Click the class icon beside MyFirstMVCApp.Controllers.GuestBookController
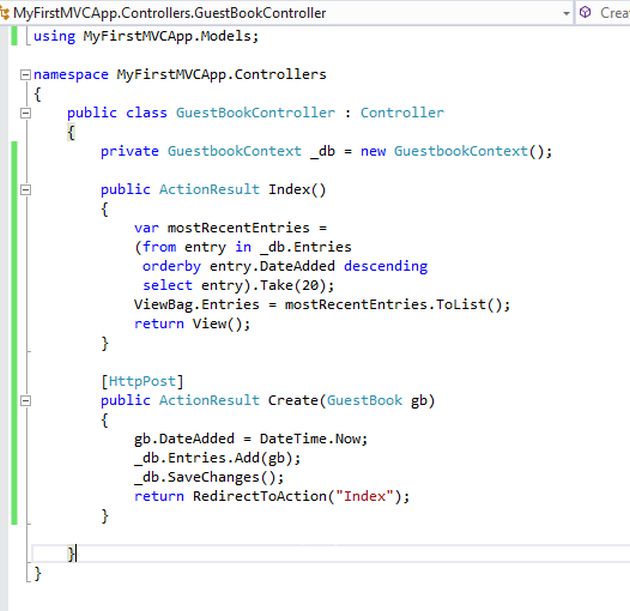Image resolution: width=630 pixels, height=611 pixels. tap(4, 13)
